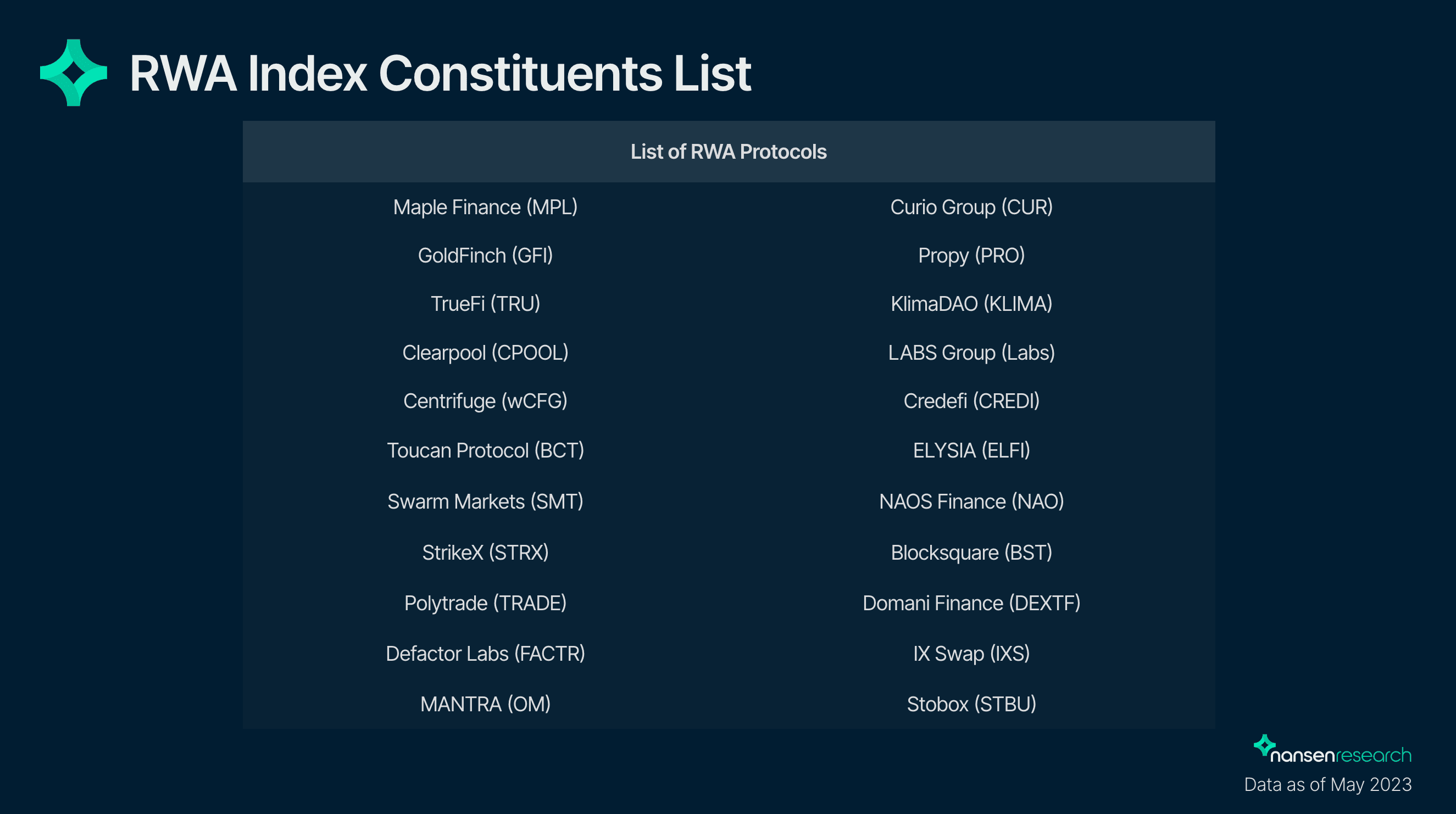Image resolution: width=1456 pixels, height=814 pixels.
Task: Click the List of RWA Protocols header
Action: [729, 152]
